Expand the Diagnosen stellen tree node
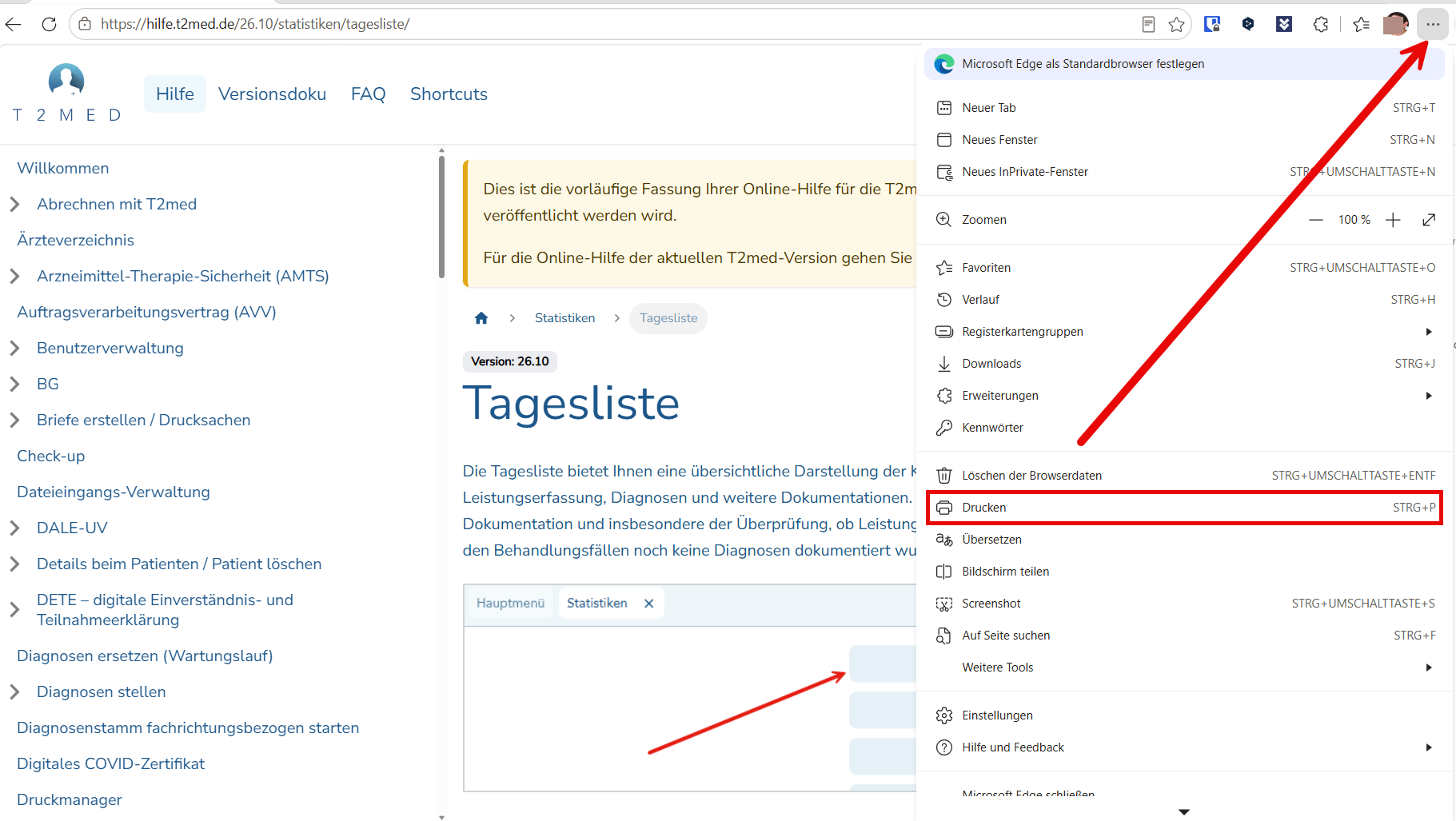The height and width of the screenshot is (821, 1456). [14, 692]
